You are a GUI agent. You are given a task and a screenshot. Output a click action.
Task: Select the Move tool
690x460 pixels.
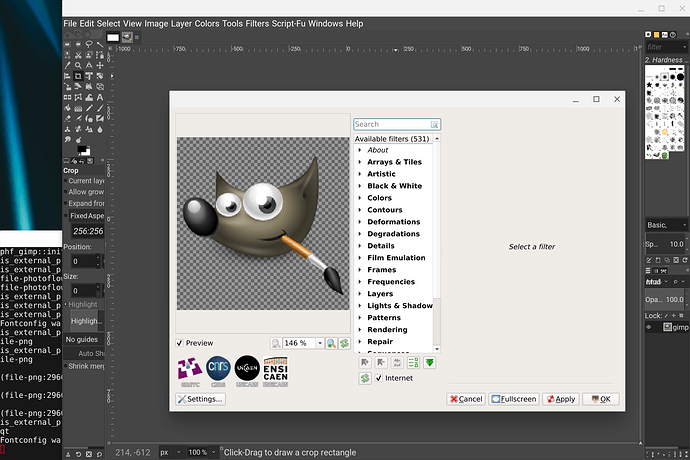point(100,65)
